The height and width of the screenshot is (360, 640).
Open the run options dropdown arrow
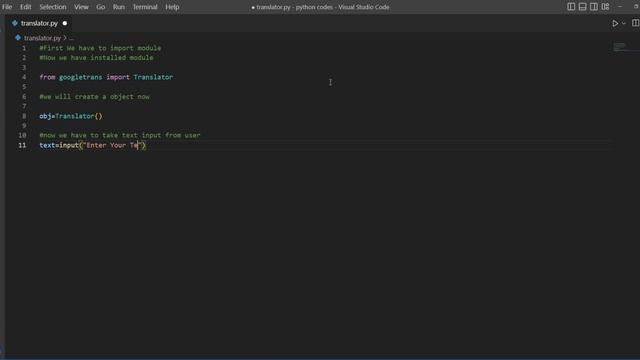(x=624, y=24)
